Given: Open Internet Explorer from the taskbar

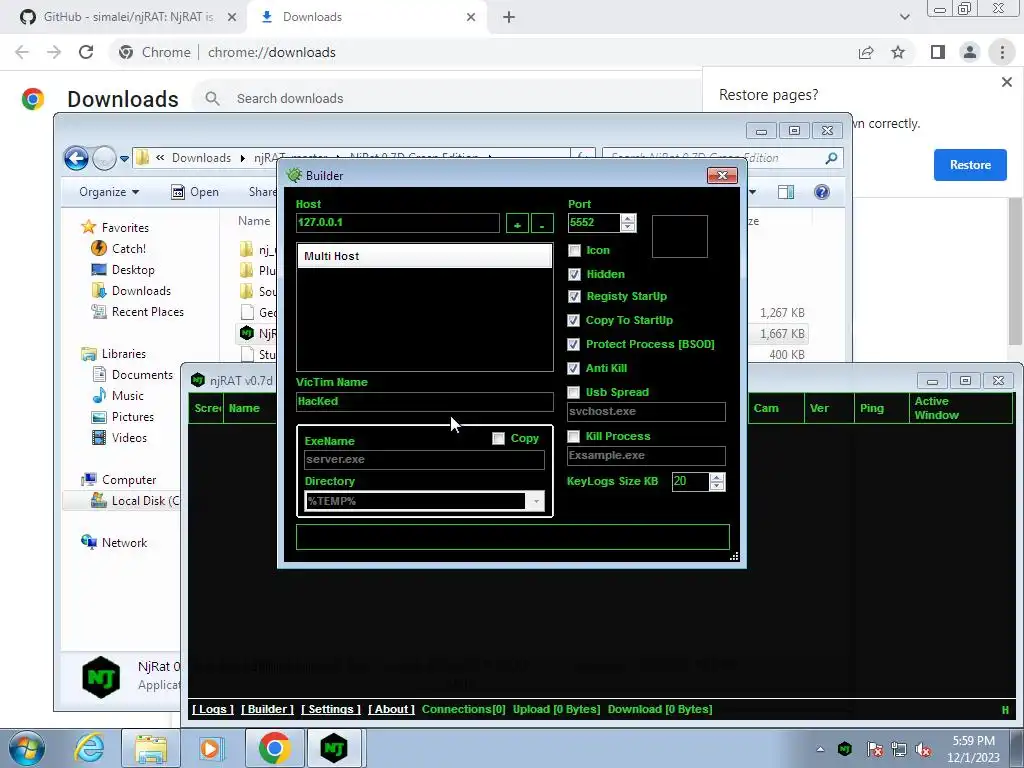Looking at the screenshot, I should [x=89, y=748].
